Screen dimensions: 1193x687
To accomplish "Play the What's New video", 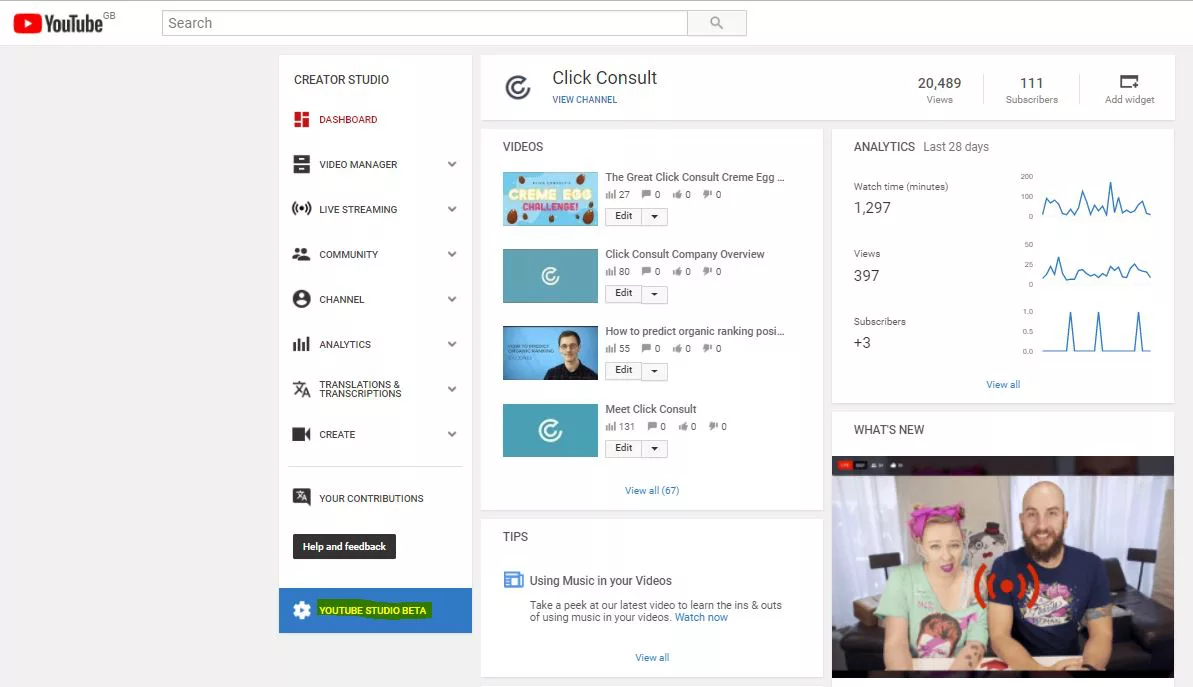I will click(x=1003, y=567).
